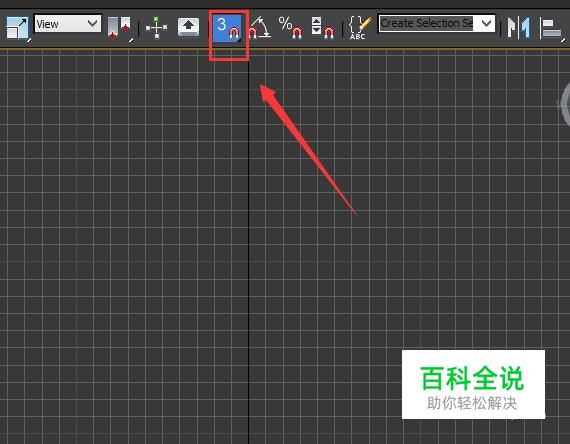Screen dimensions: 570x444
Task: Enable the Percent Snap toggle
Action: [290, 28]
